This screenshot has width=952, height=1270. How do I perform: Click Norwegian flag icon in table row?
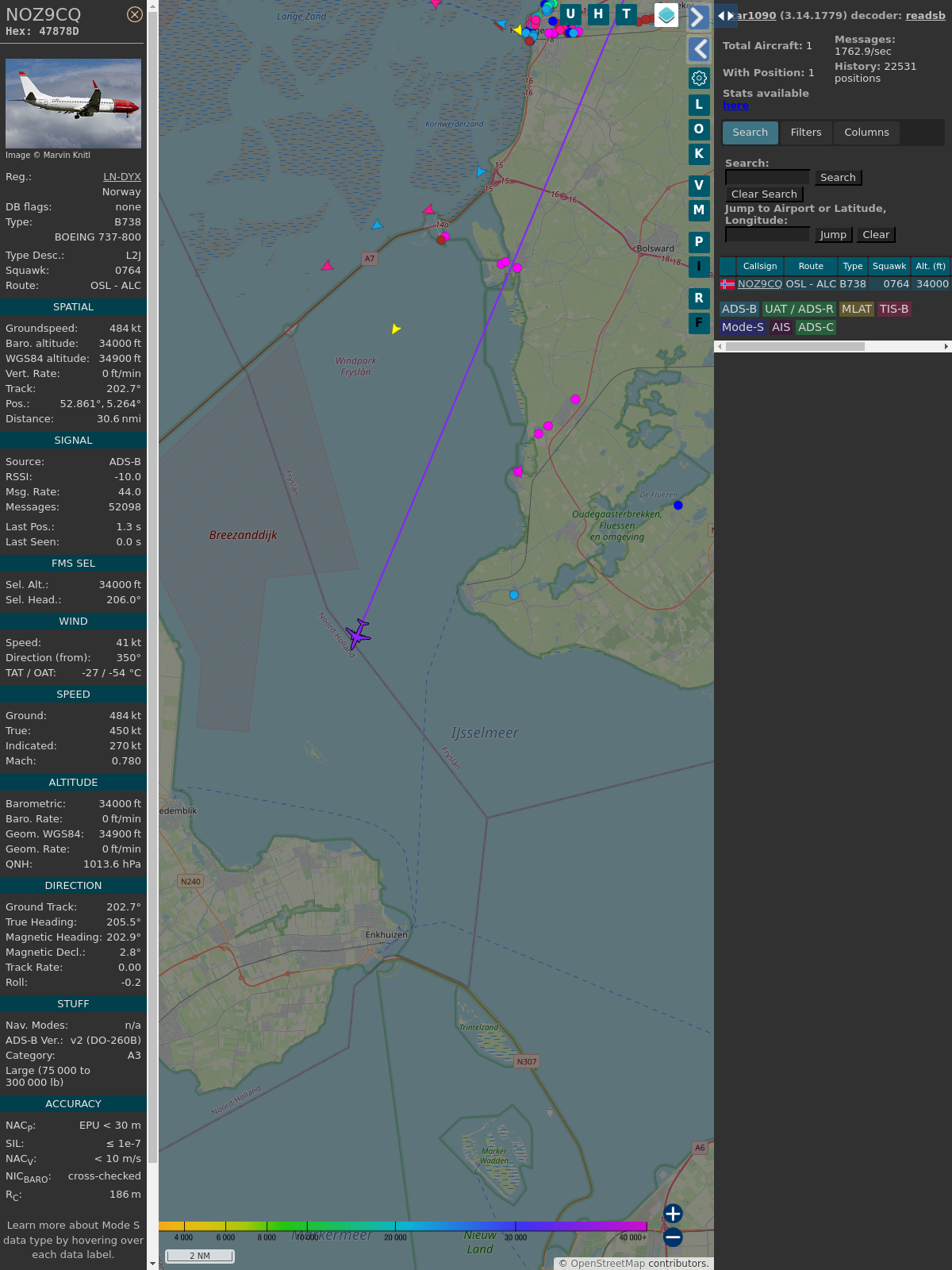click(727, 284)
